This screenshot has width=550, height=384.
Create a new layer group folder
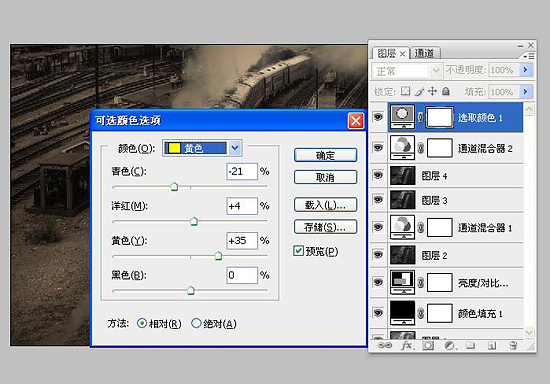pyautogui.click(x=470, y=346)
